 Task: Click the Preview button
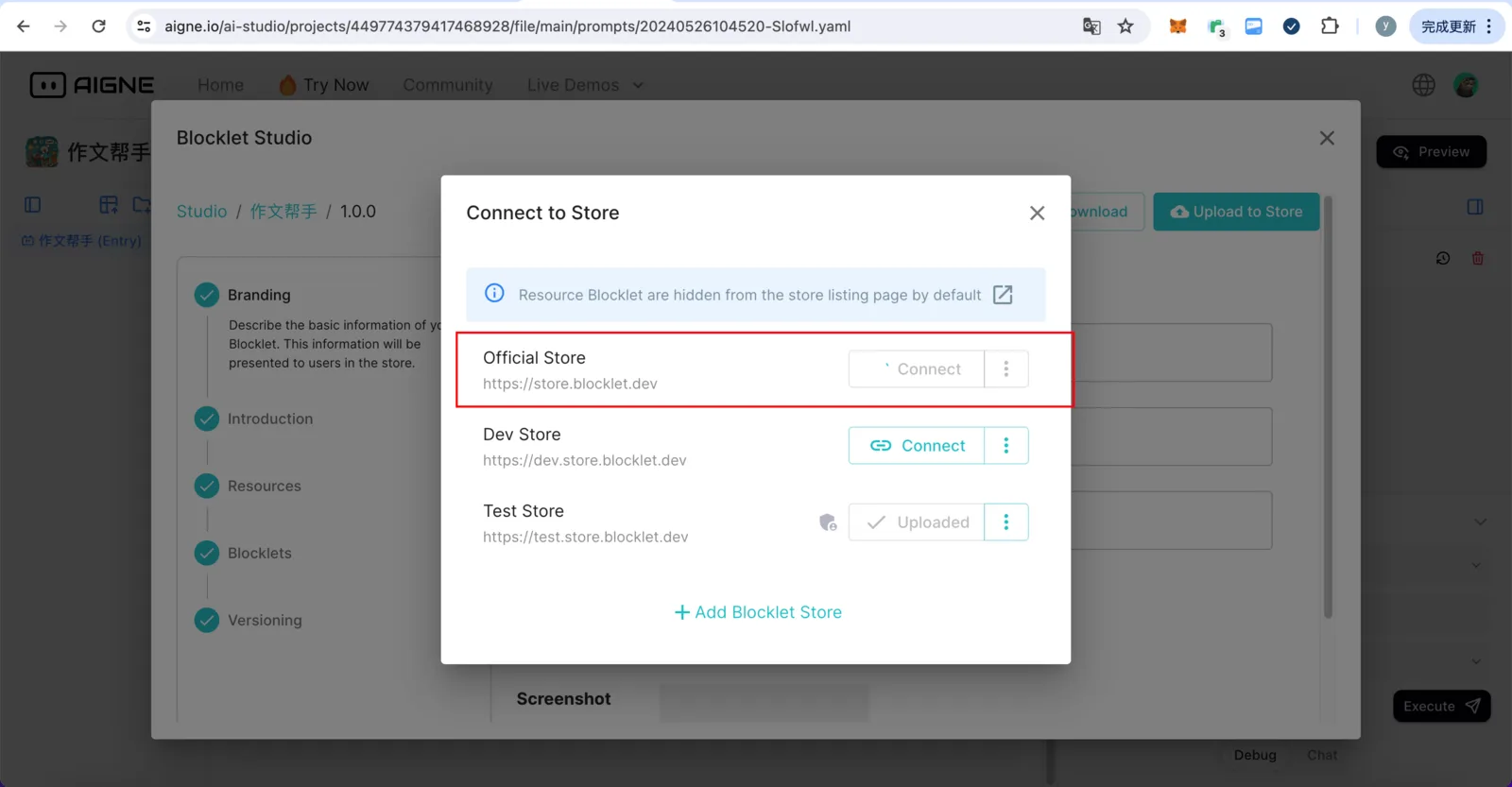point(1431,152)
